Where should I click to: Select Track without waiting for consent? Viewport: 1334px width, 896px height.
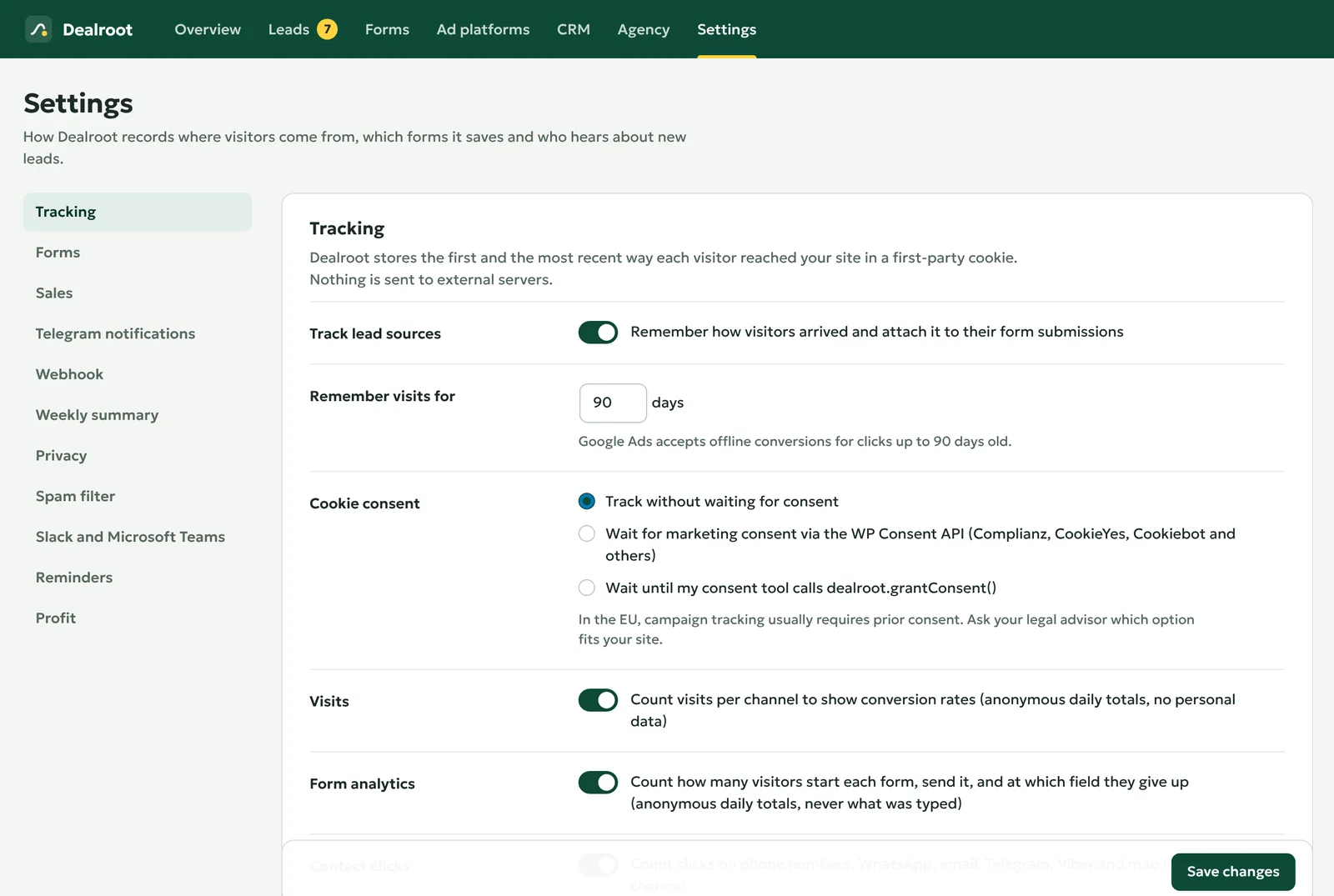[x=587, y=501]
